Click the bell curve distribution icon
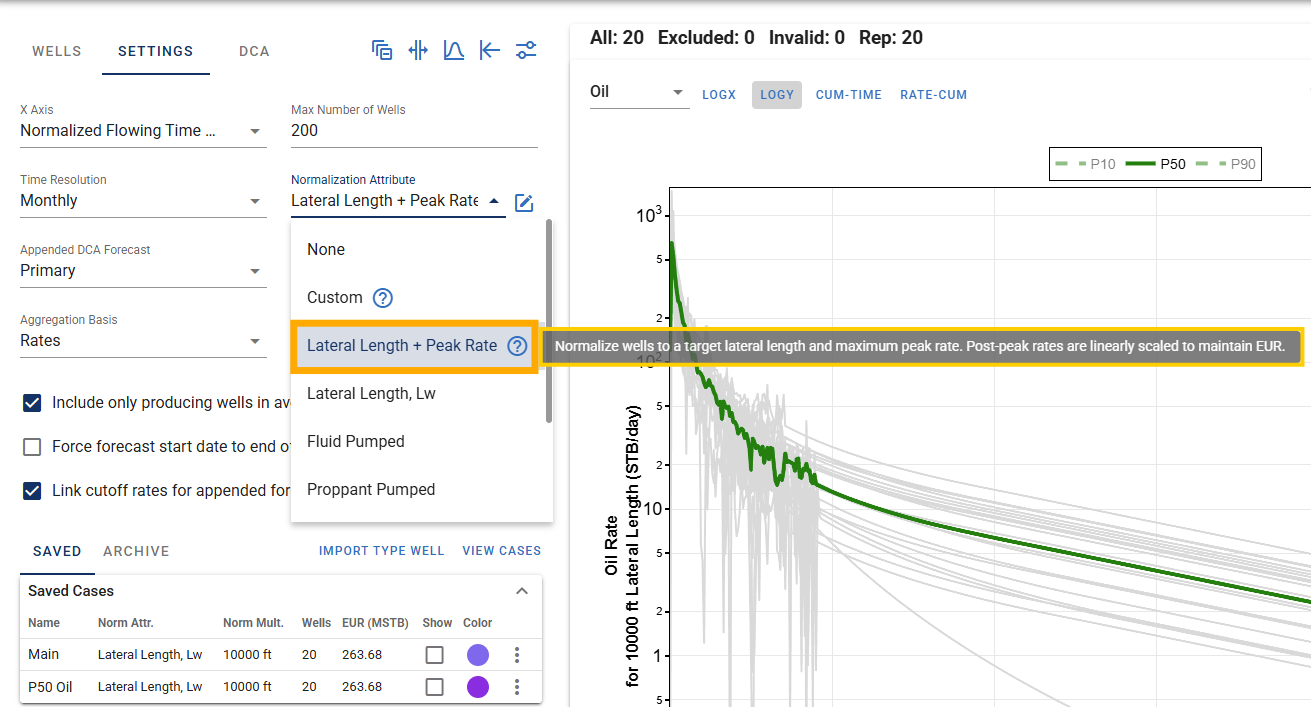 [x=454, y=50]
